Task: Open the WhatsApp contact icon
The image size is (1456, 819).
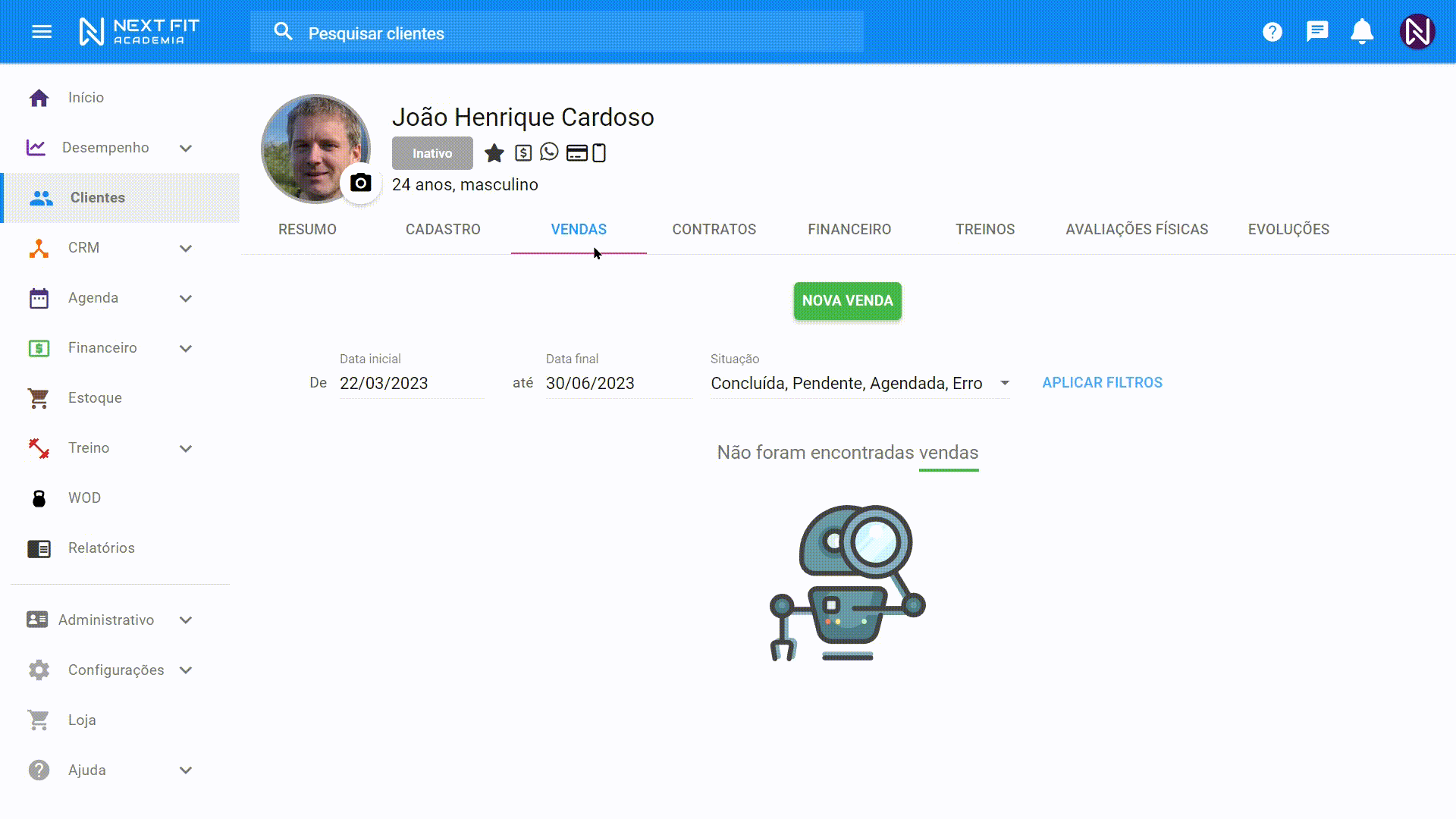Action: click(x=549, y=152)
